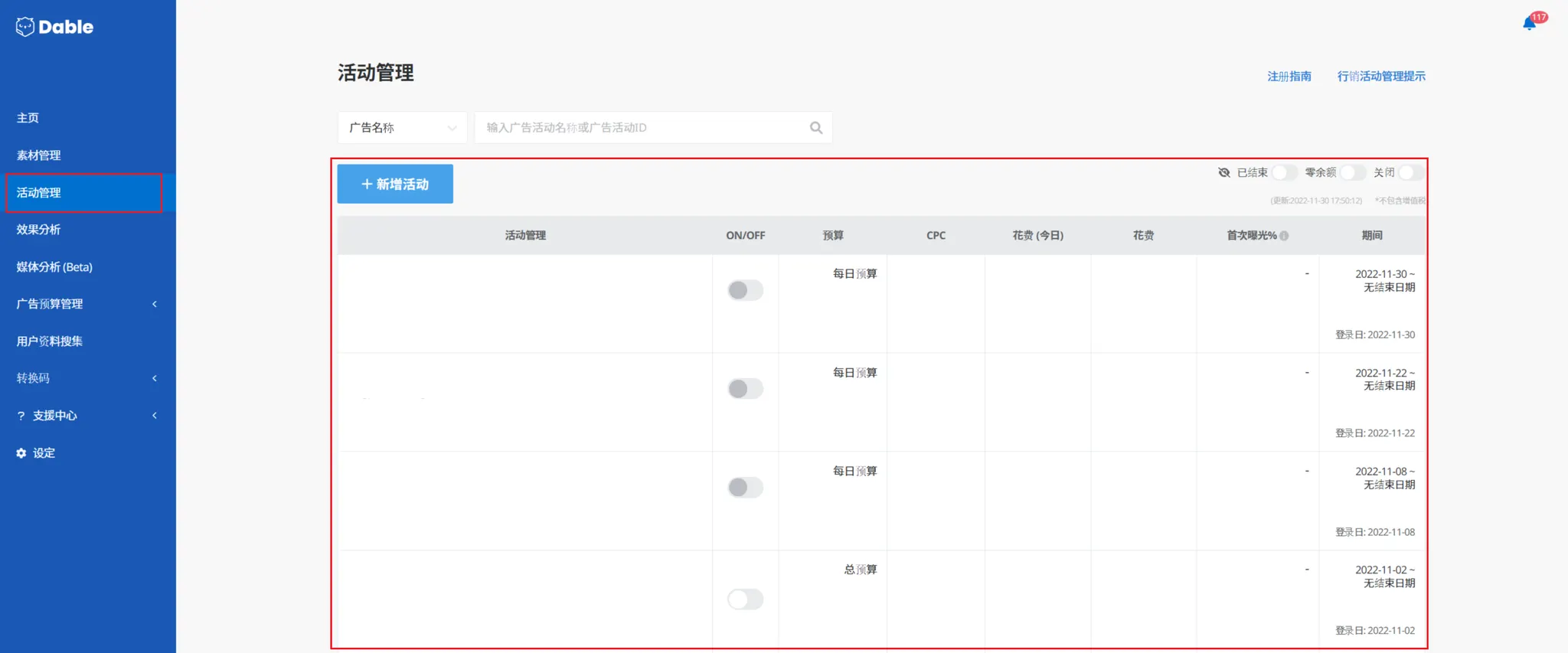The height and width of the screenshot is (653, 1568).
Task: Go to 素材管理 in the sidebar
Action: click(x=39, y=155)
